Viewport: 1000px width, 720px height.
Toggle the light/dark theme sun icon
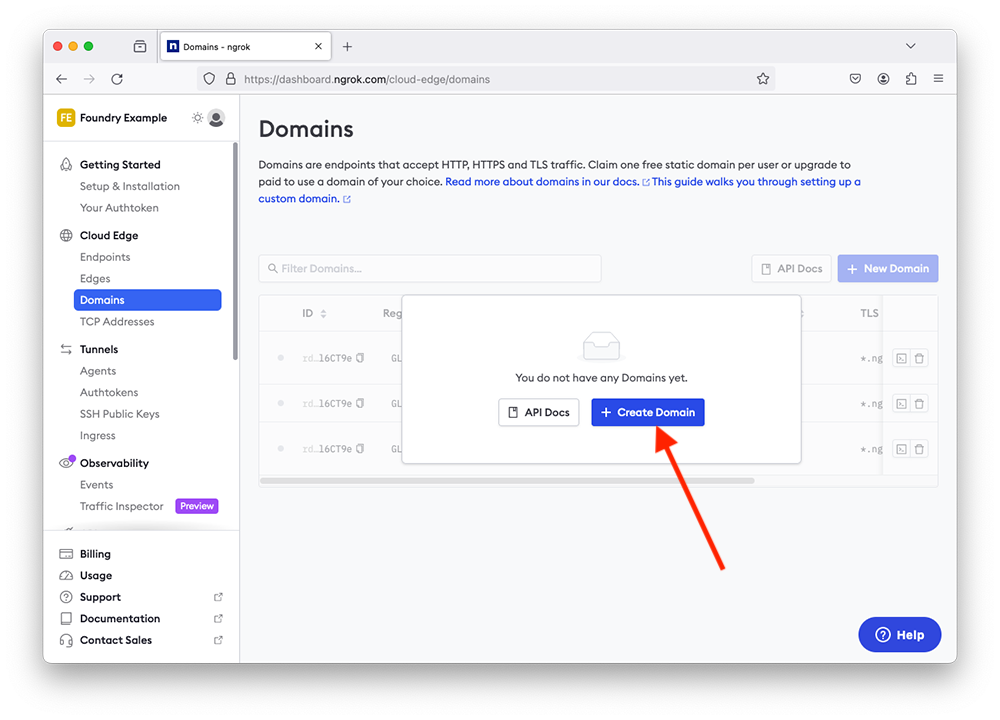(198, 118)
